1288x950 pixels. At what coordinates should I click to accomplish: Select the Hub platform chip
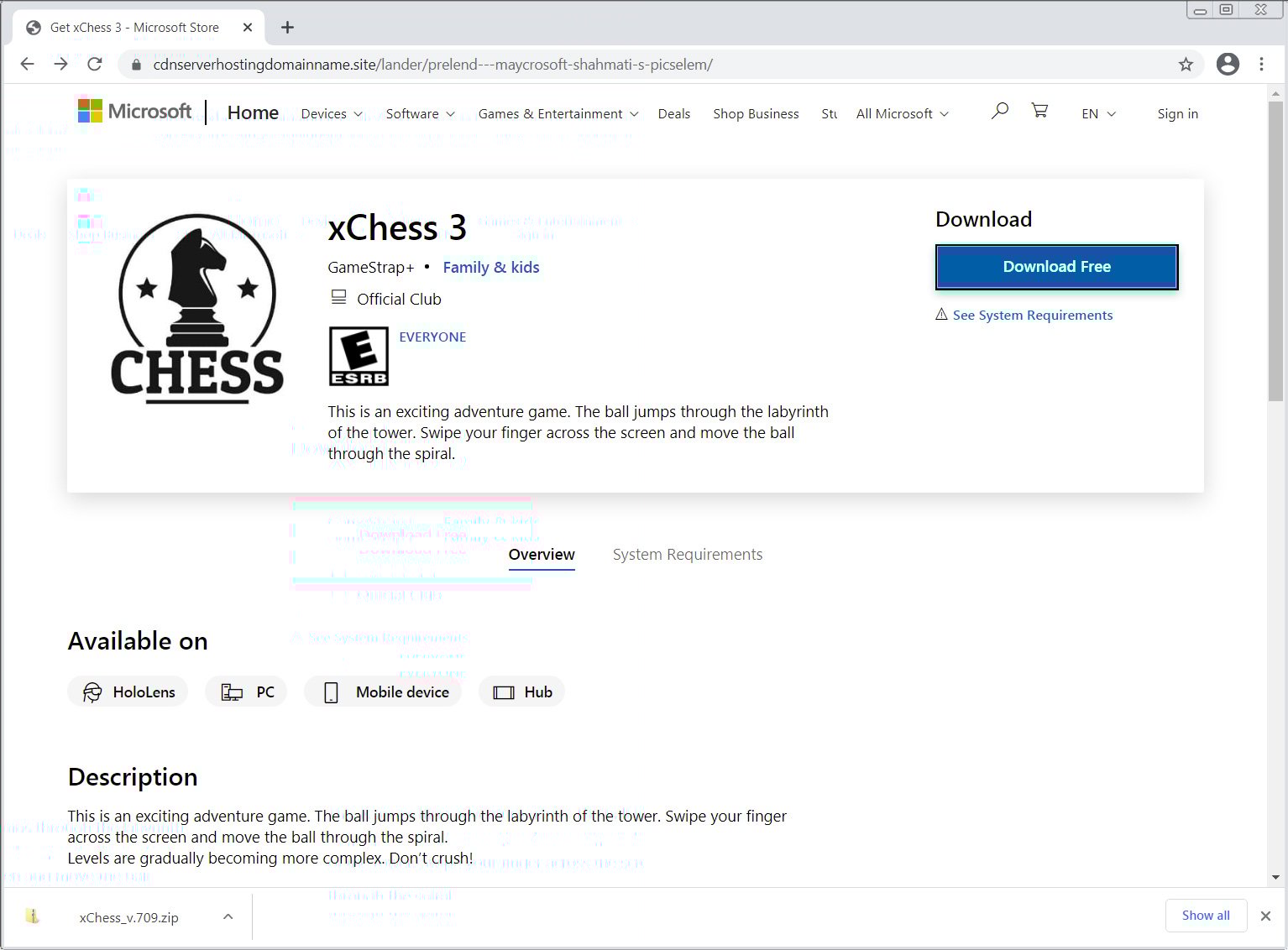pos(521,692)
